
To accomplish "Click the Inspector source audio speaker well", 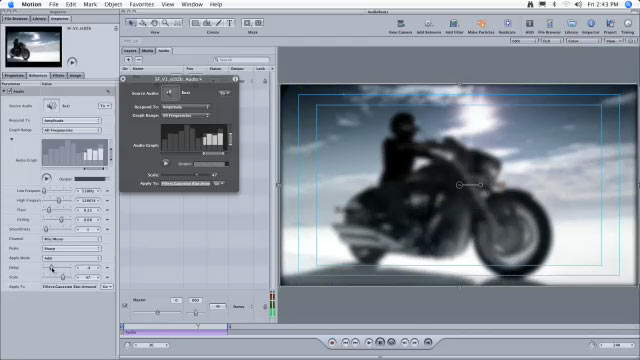I will click(51, 106).
